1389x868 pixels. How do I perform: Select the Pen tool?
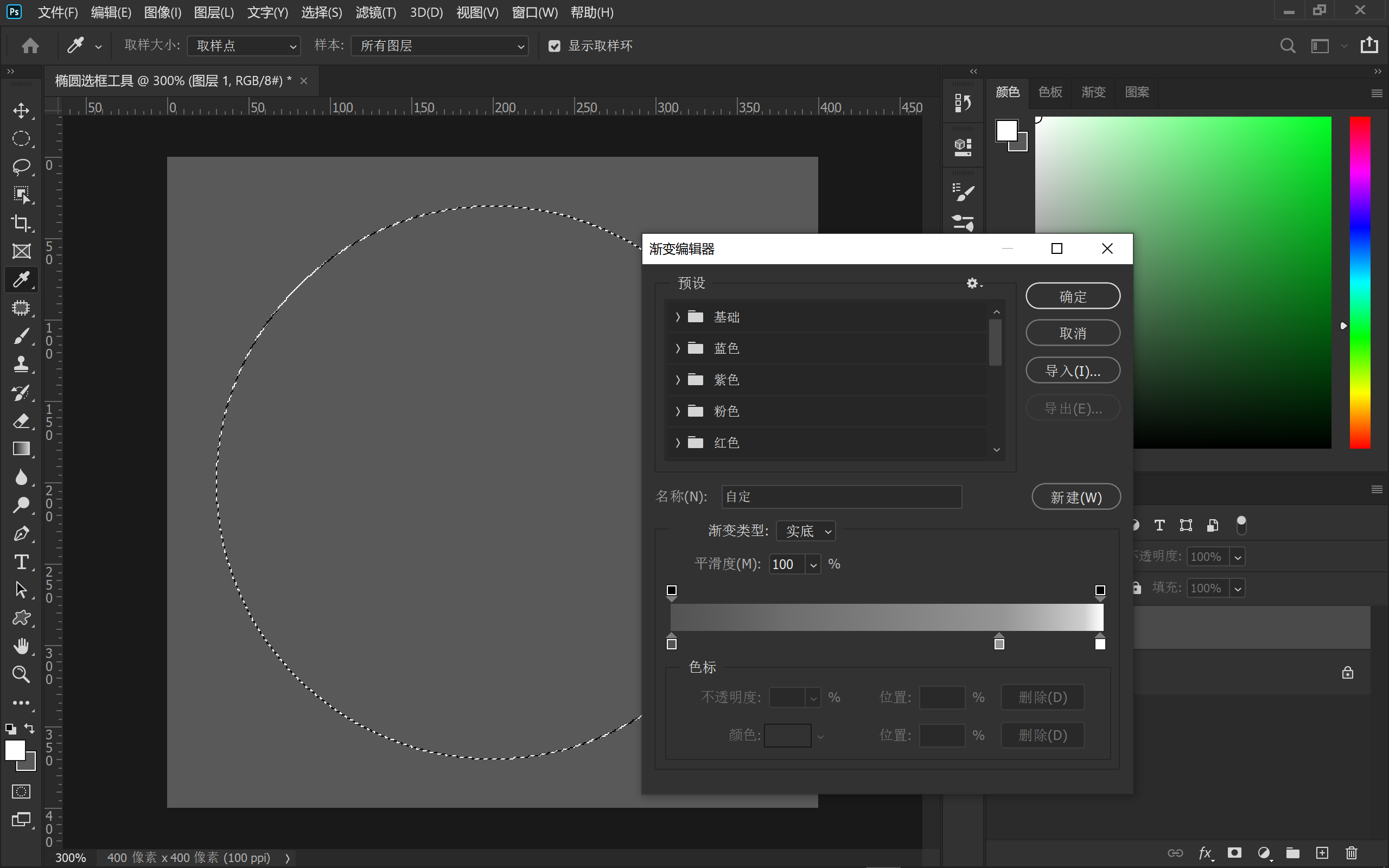(x=21, y=533)
